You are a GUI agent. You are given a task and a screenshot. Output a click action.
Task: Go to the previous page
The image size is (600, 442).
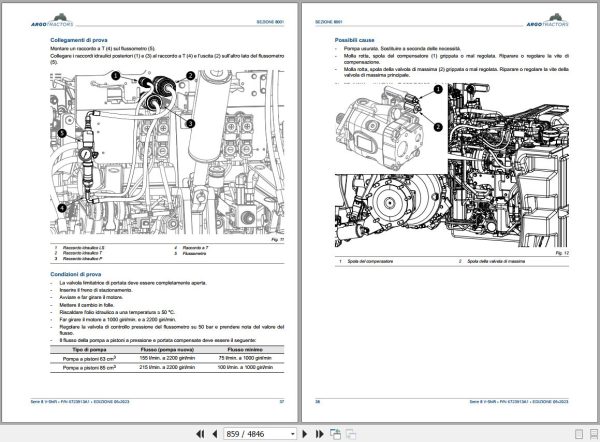tap(215, 434)
